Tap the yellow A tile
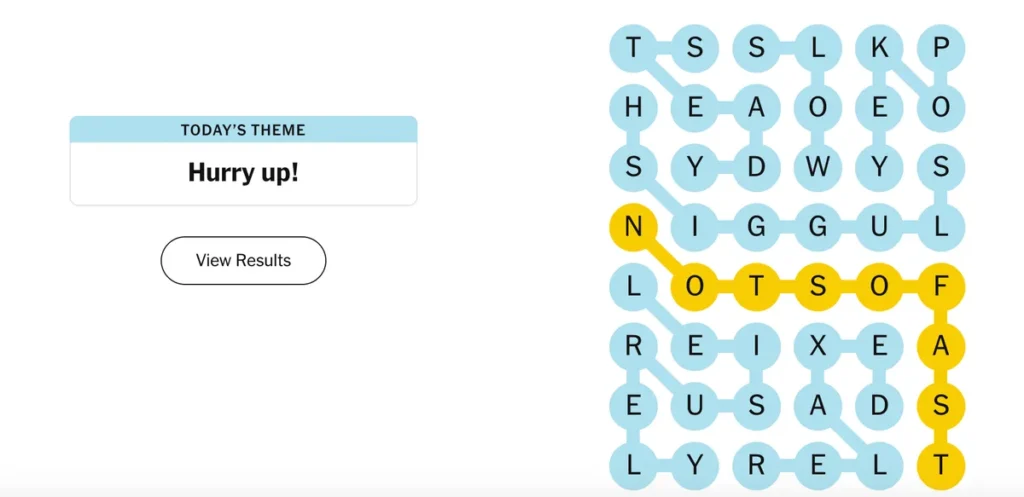The image size is (1024, 497). coord(941,347)
